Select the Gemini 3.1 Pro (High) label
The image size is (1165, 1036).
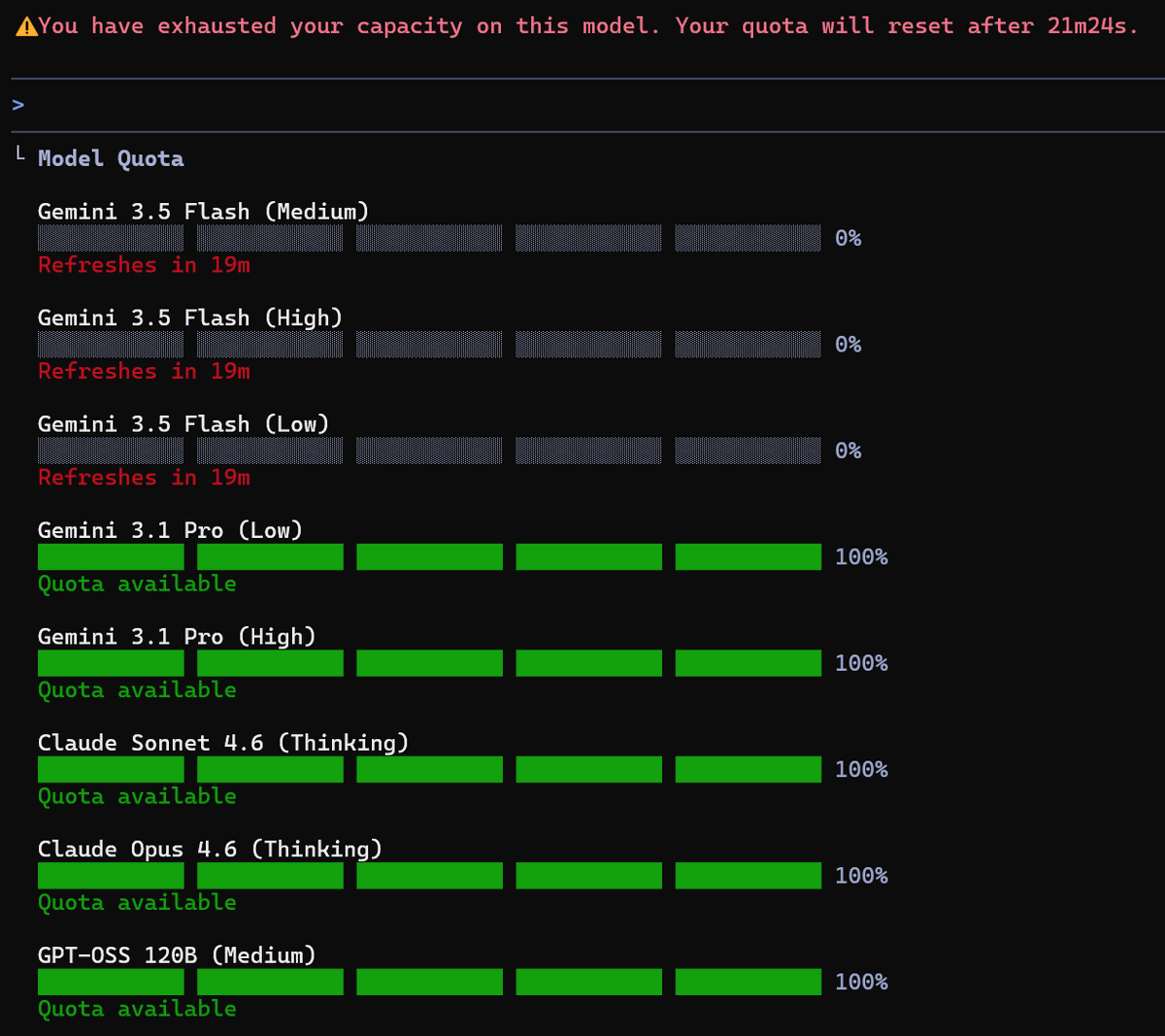click(x=177, y=637)
